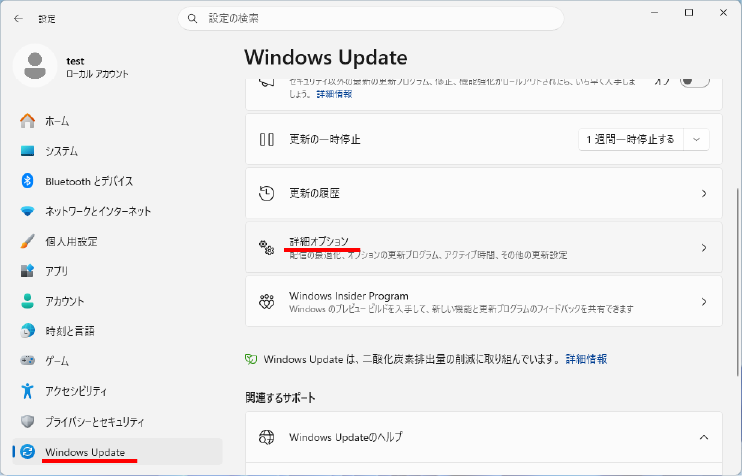Toggle the latest updates switch
The image size is (742, 476).
point(695,81)
